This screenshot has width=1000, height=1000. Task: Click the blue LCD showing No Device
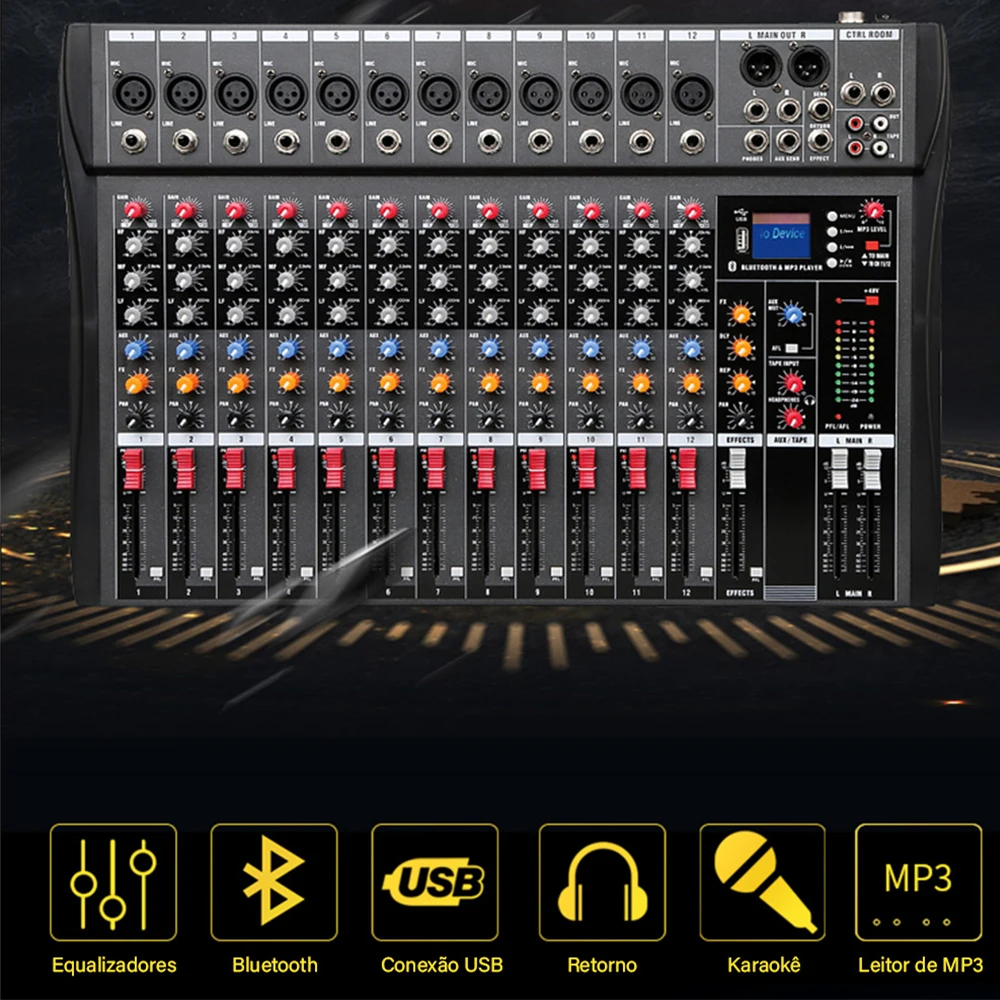point(781,234)
